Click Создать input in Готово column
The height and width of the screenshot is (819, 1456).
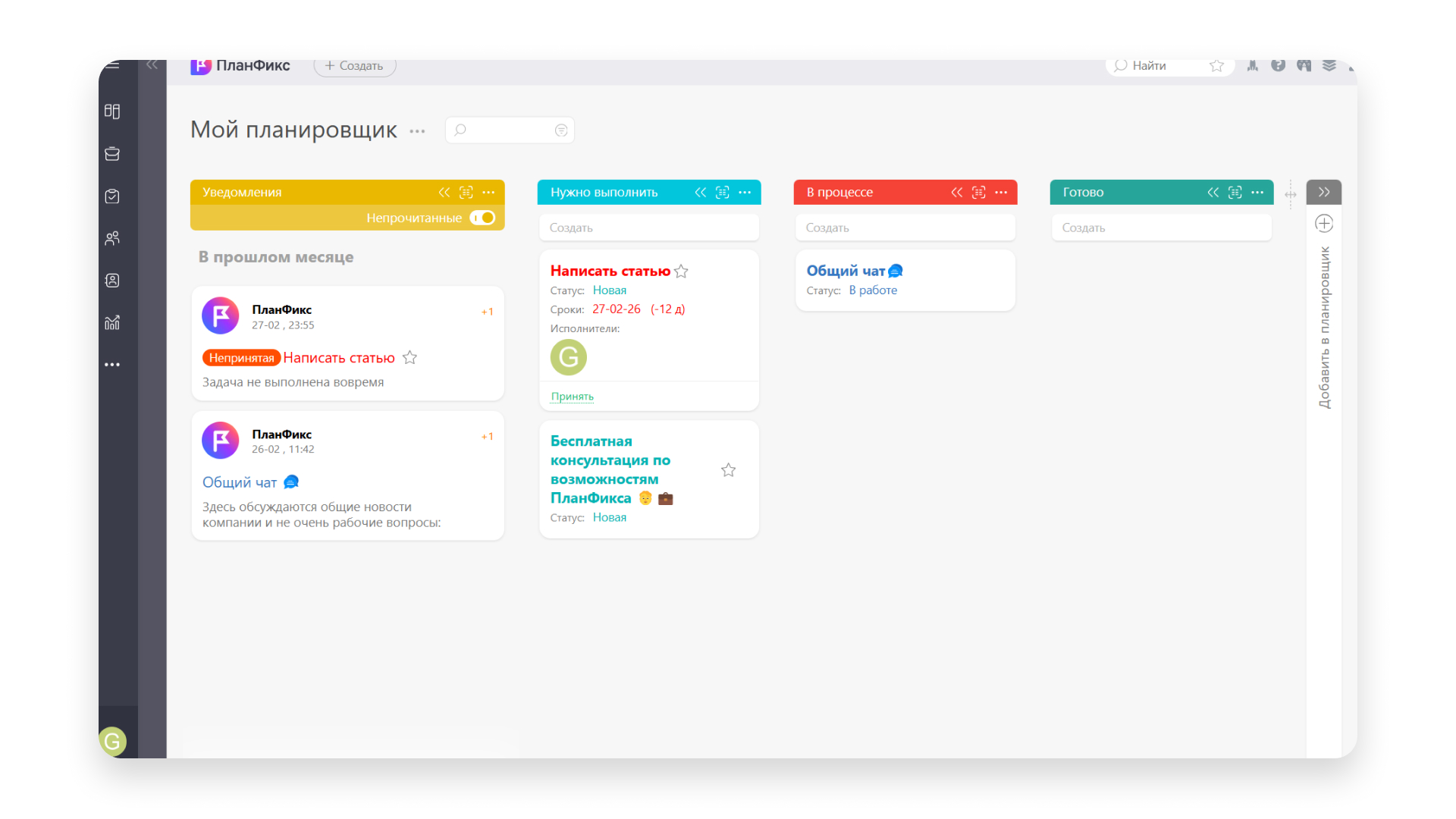1161,227
